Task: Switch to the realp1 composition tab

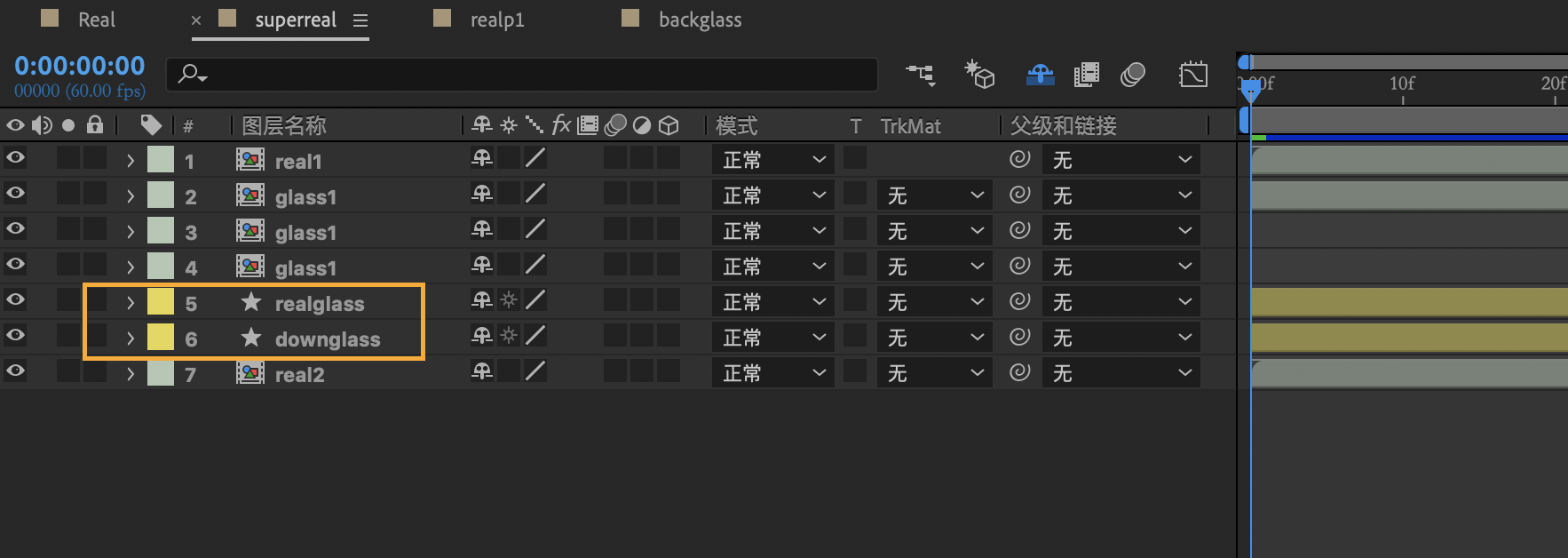Action: pyautogui.click(x=497, y=20)
